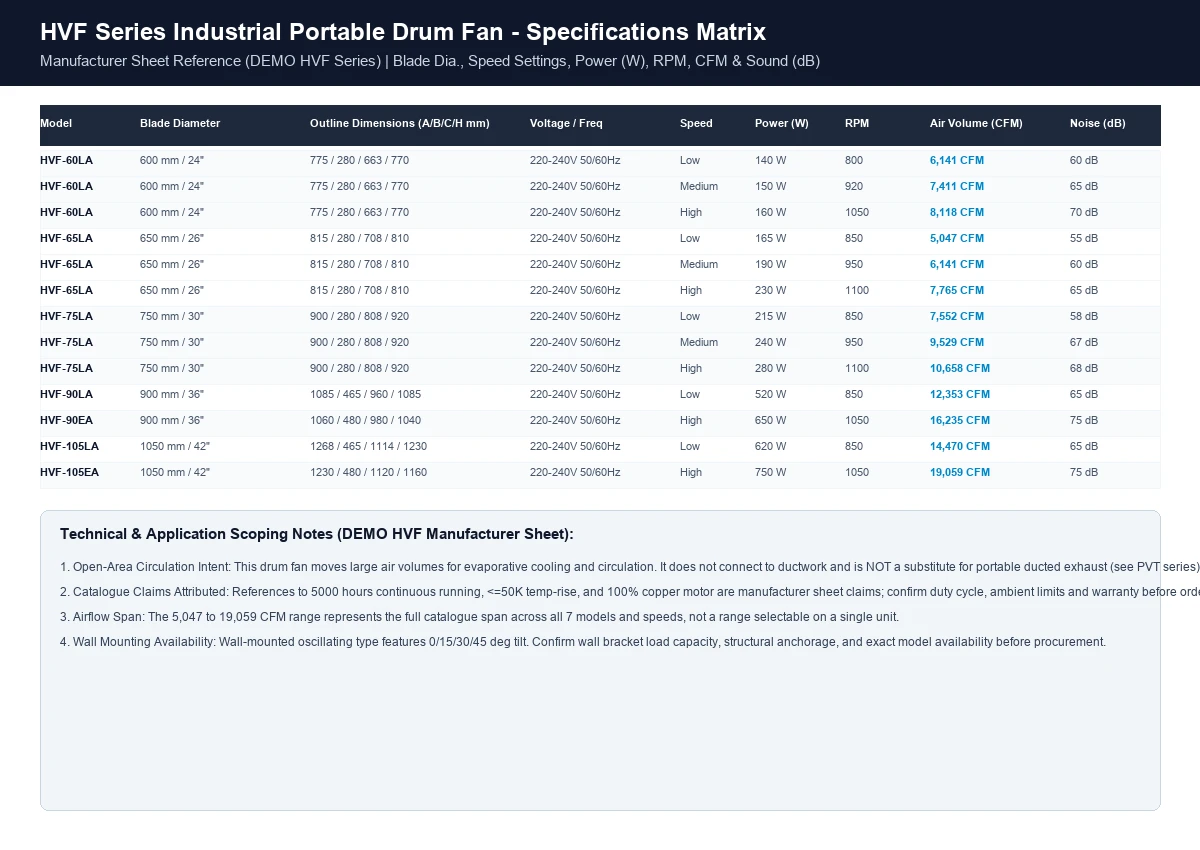Click the 67 dB noise value
This screenshot has height=850, width=1200.
(1084, 342)
